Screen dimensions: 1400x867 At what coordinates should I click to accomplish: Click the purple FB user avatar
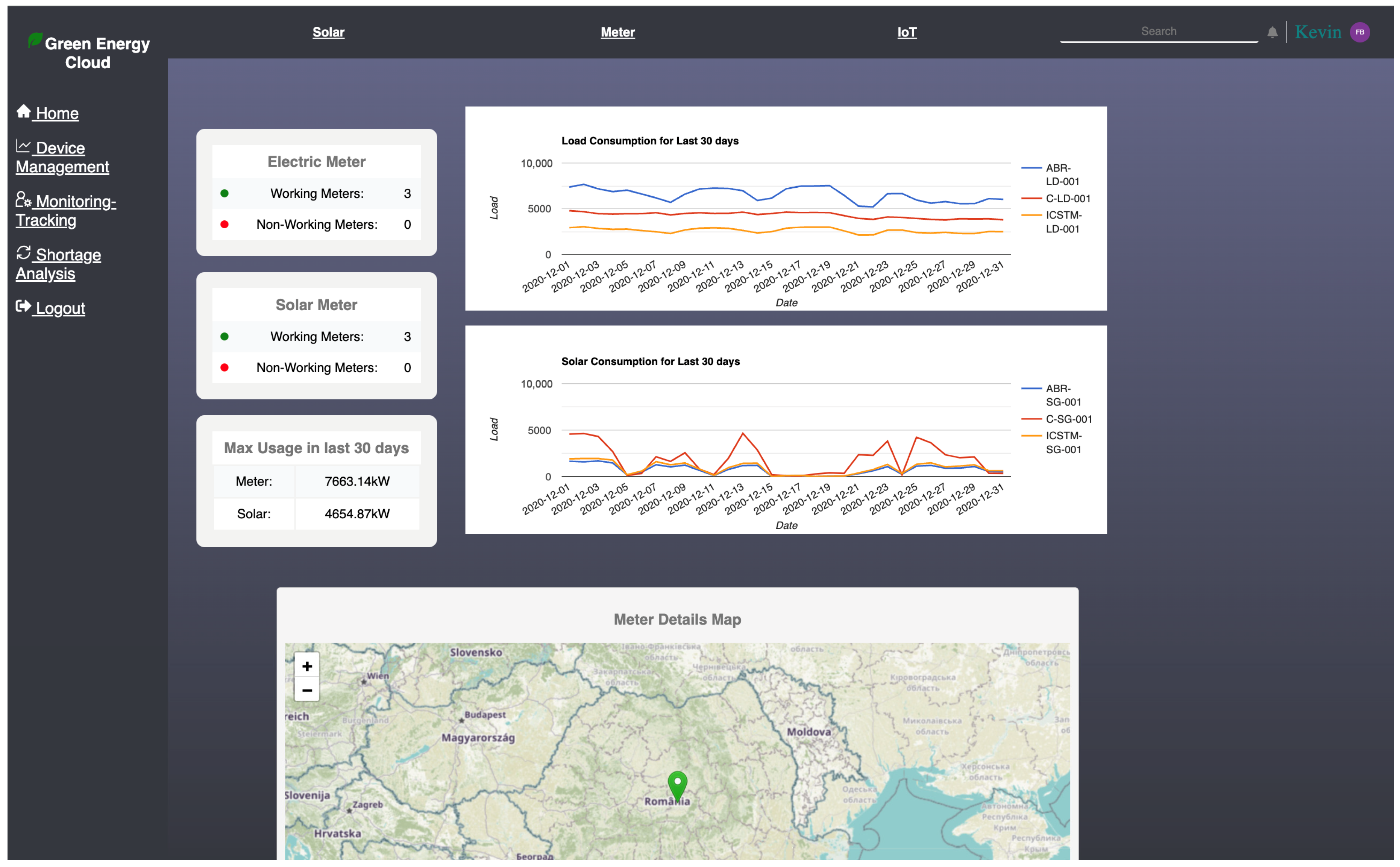point(1359,32)
